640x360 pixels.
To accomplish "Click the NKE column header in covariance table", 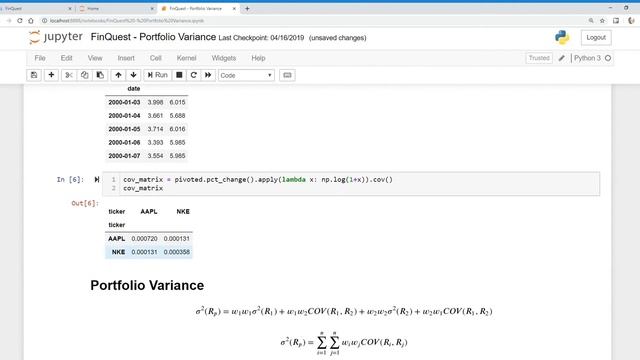I will [x=183, y=211].
